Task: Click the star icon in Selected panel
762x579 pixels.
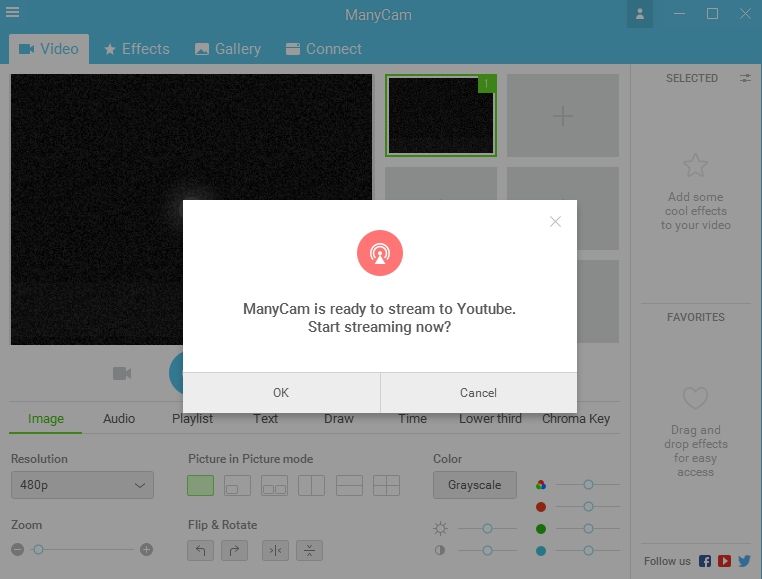Action: coord(695,165)
